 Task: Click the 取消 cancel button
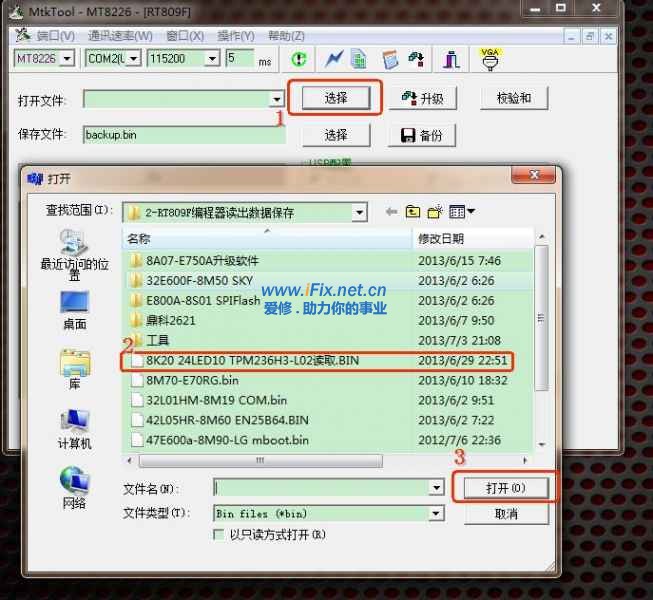(x=505, y=513)
